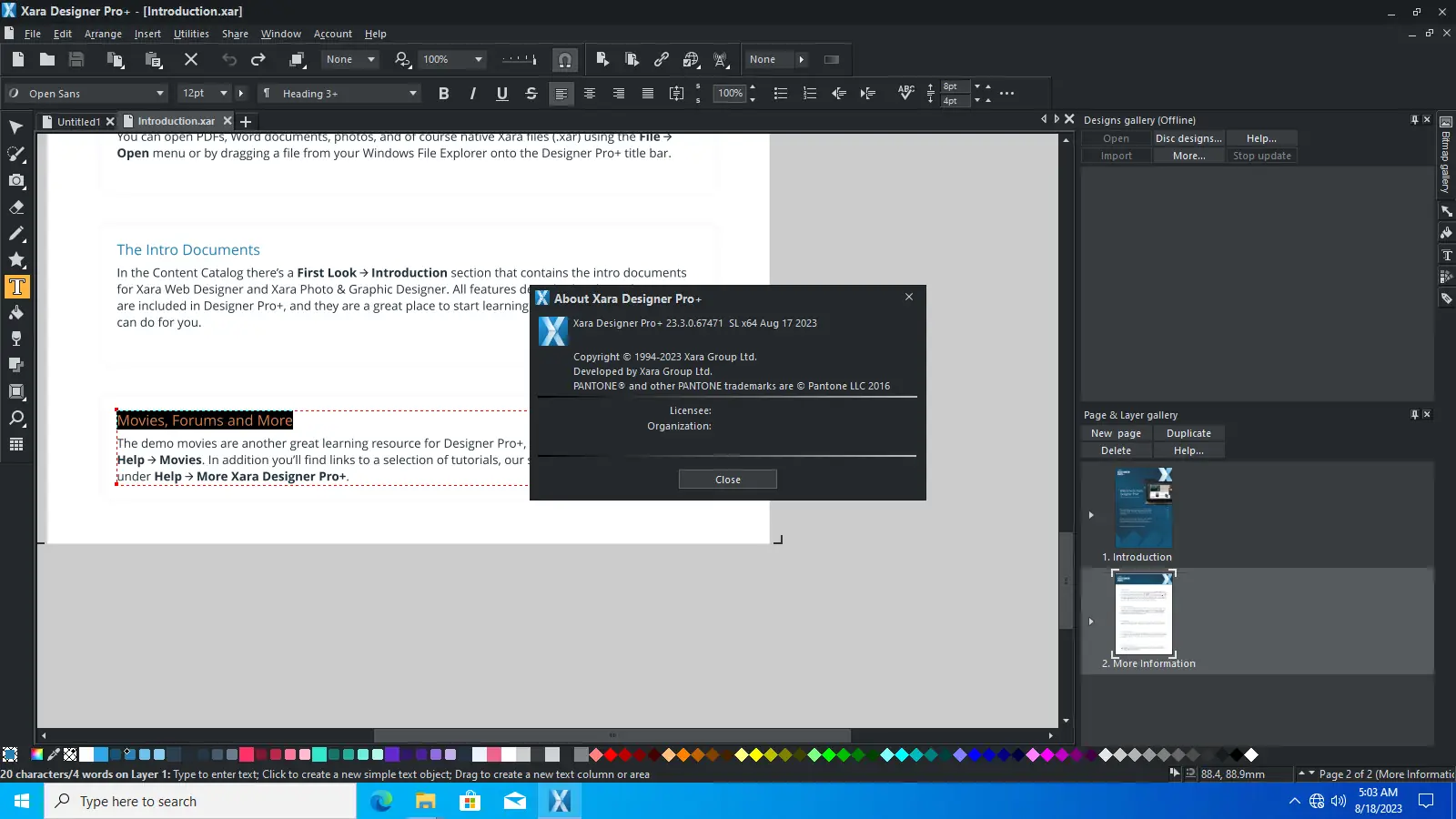Click the Redo arrow icon
This screenshot has width=1456, height=819.
tap(258, 59)
